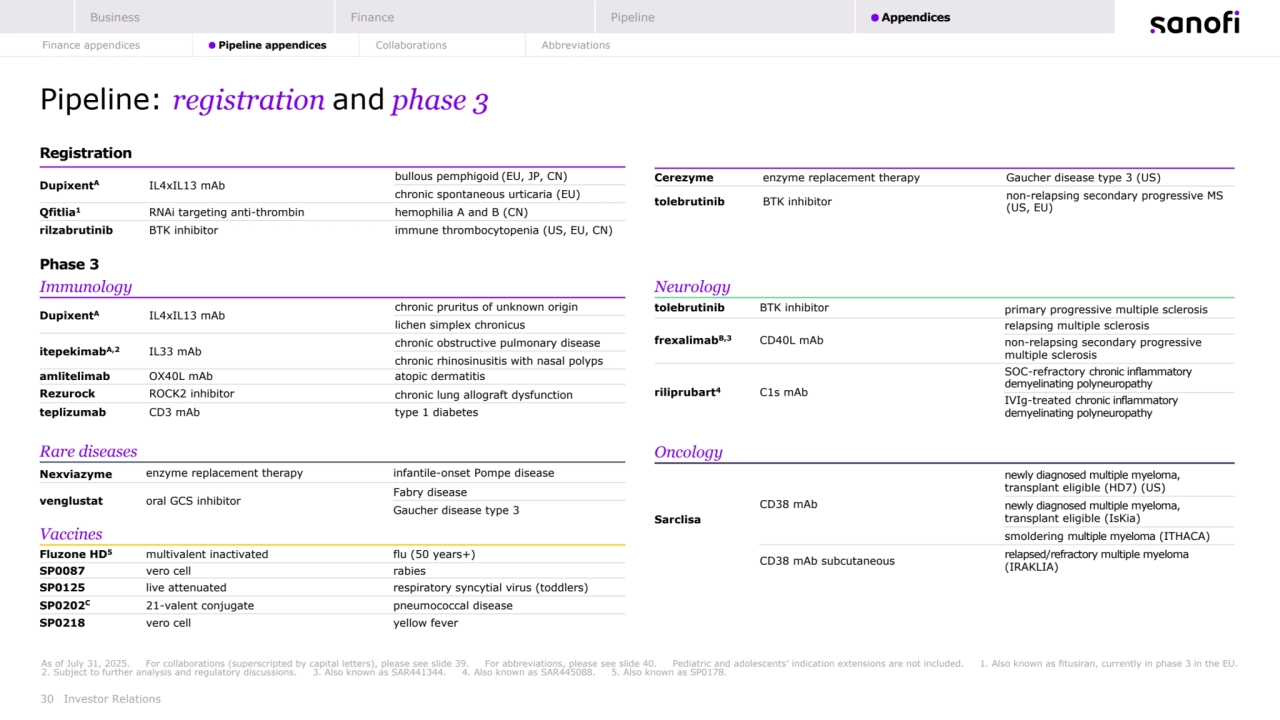Click '21-valent conjugate' cell

[x=200, y=605]
